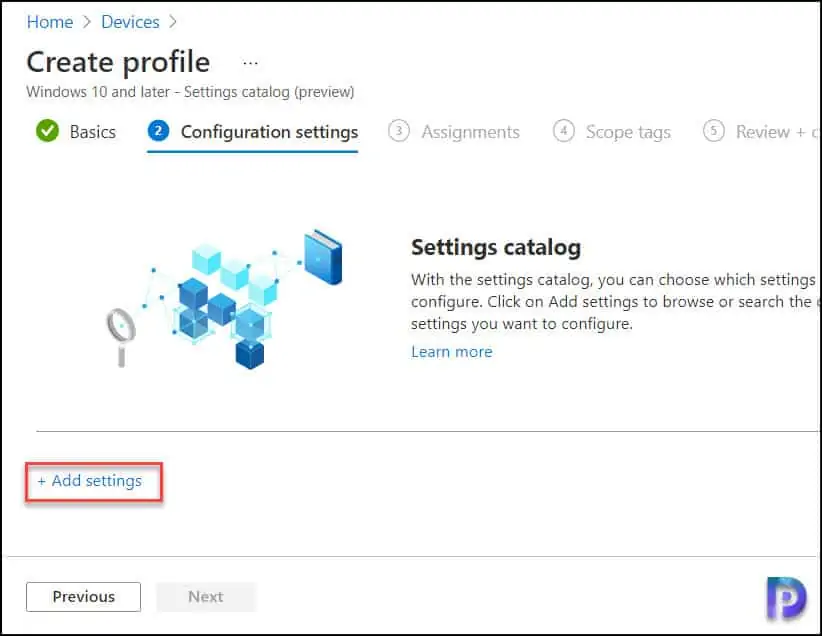Click the step 2 circle icon
This screenshot has height=636, width=822.
[158, 131]
